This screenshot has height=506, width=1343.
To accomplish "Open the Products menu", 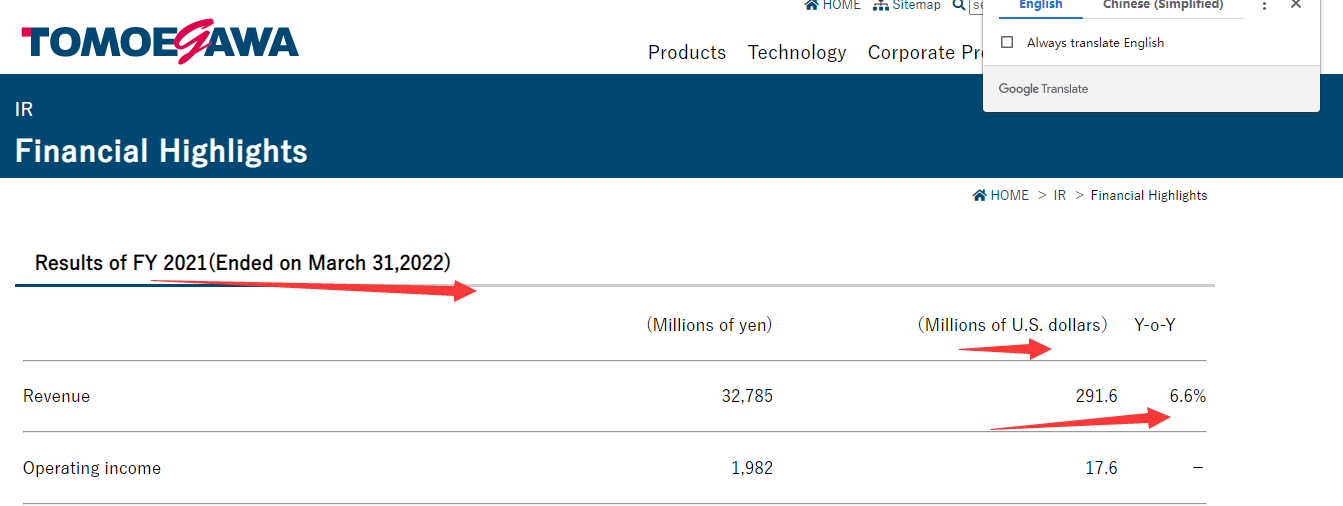I will [687, 53].
